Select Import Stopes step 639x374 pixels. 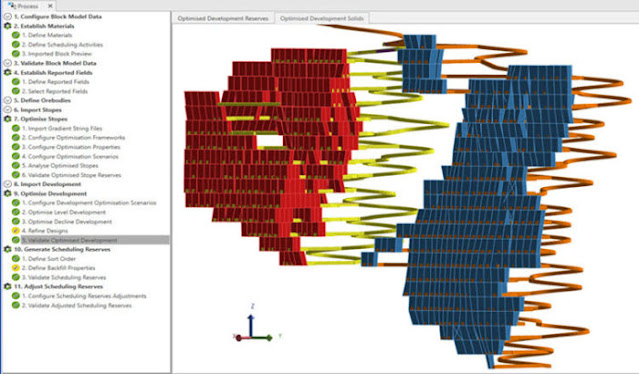[x=37, y=110]
